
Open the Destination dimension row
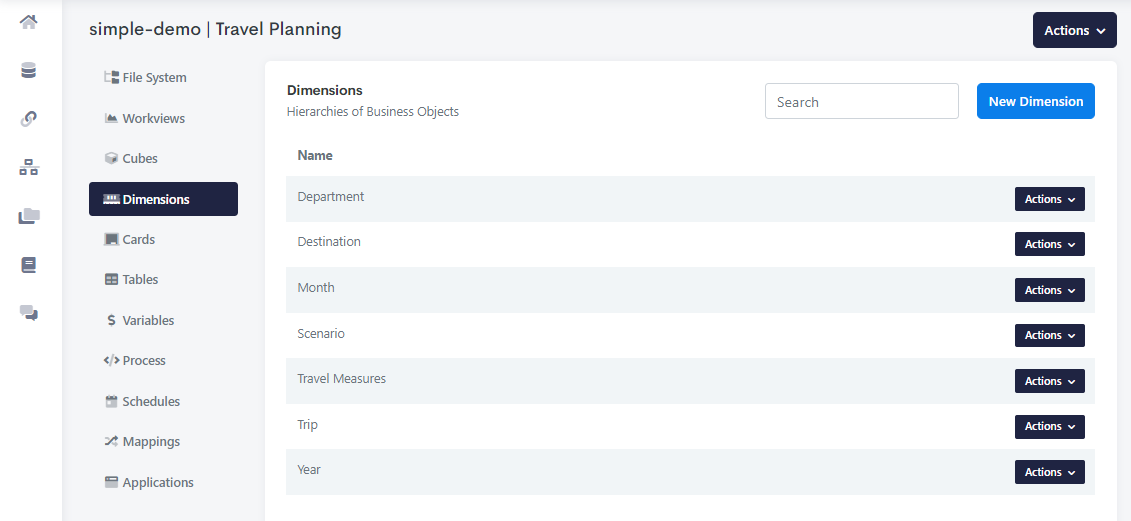coord(329,242)
